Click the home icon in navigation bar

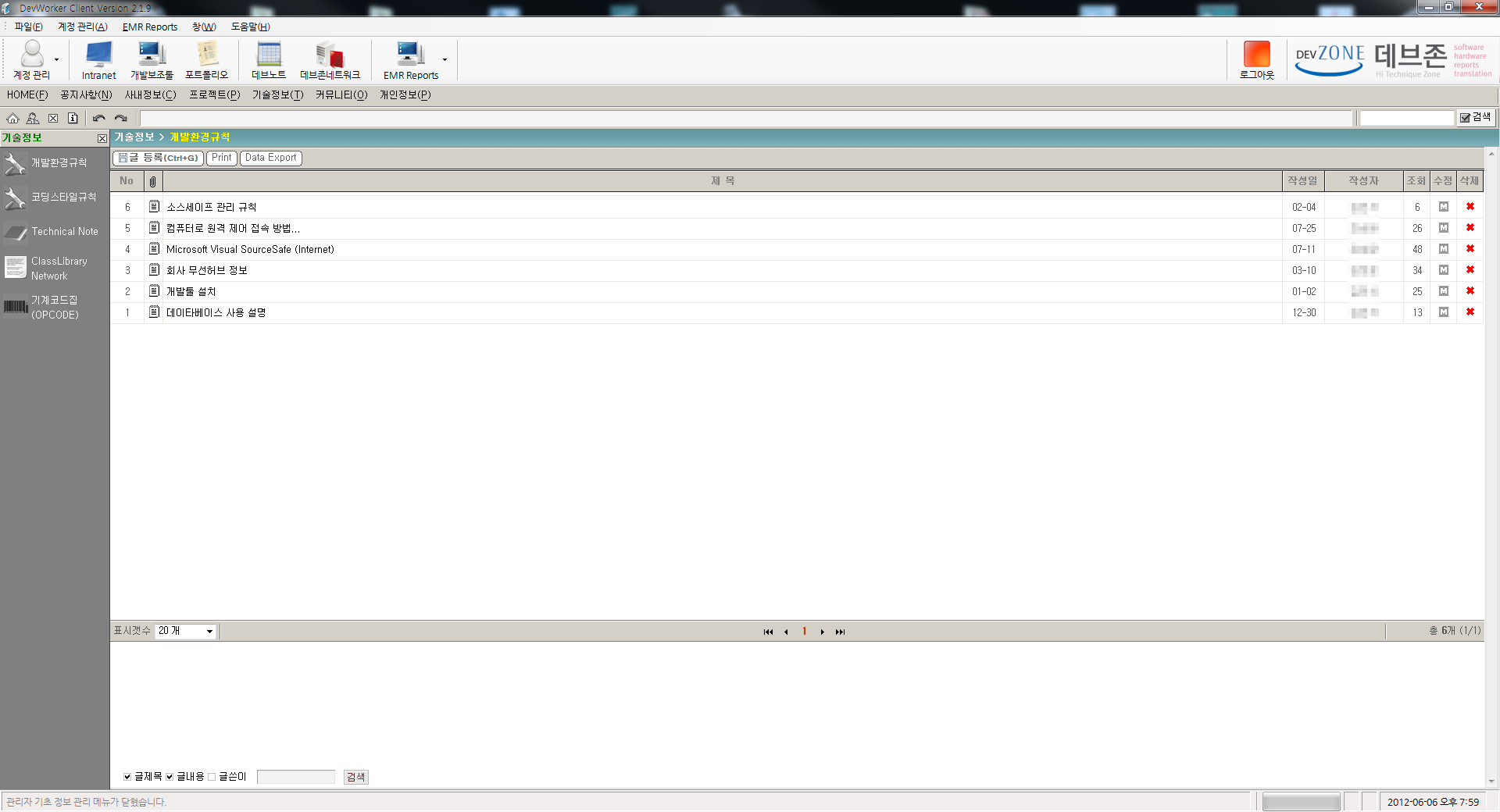12,119
